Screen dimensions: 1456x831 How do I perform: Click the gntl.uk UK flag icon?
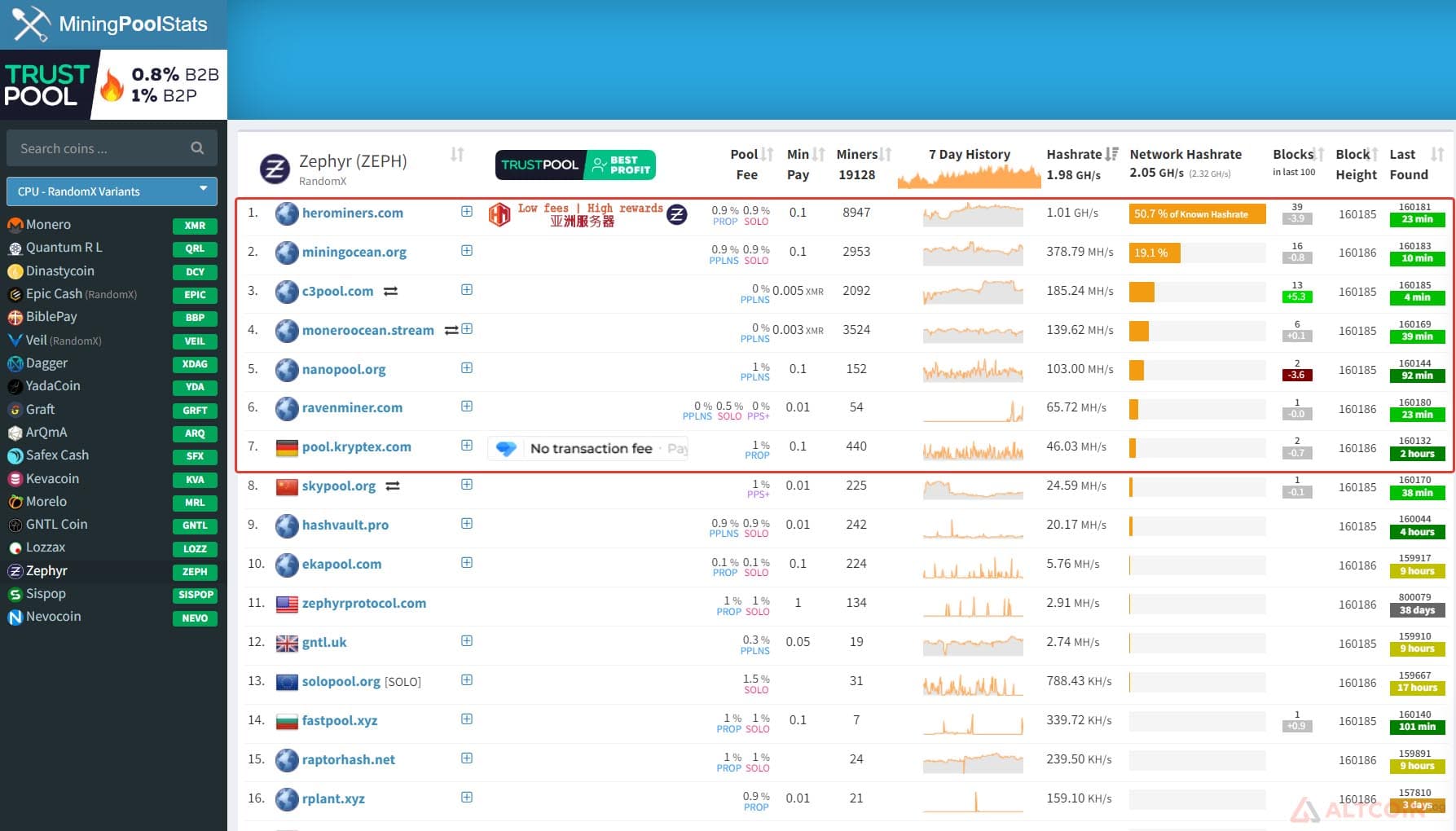click(x=287, y=643)
